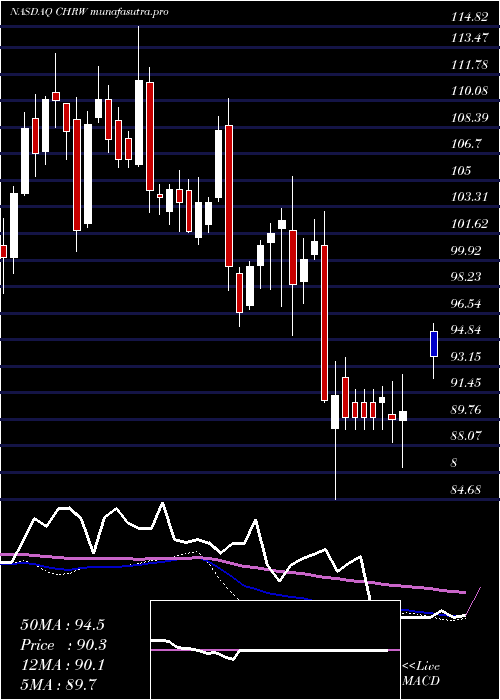The width and height of the screenshot is (500, 700).
Task: Click the 103.31 price axis label
Action: (x=469, y=197)
